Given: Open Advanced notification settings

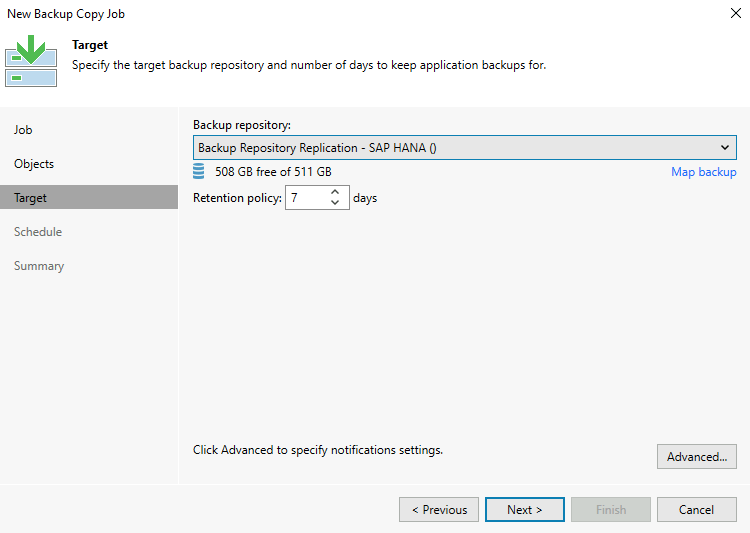Looking at the screenshot, I should 696,457.
